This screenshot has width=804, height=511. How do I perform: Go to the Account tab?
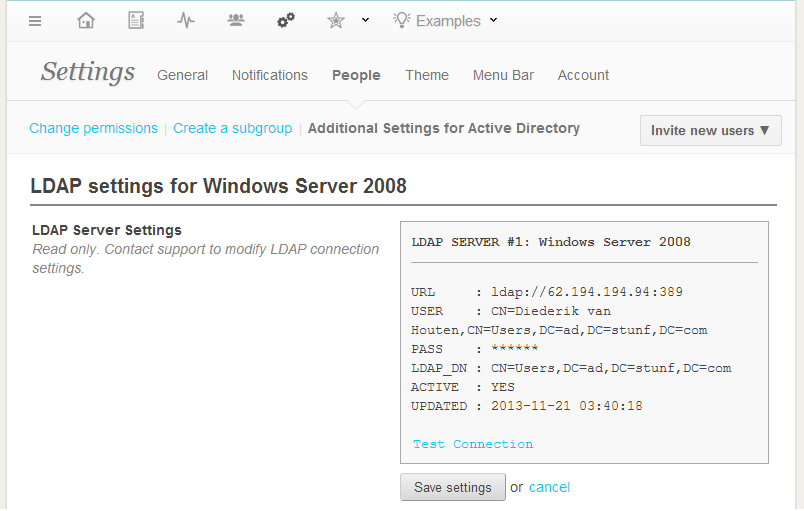pyautogui.click(x=583, y=75)
